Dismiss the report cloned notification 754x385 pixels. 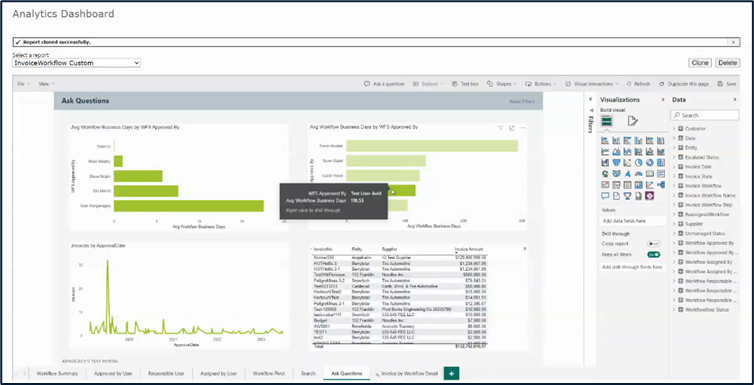(733, 42)
